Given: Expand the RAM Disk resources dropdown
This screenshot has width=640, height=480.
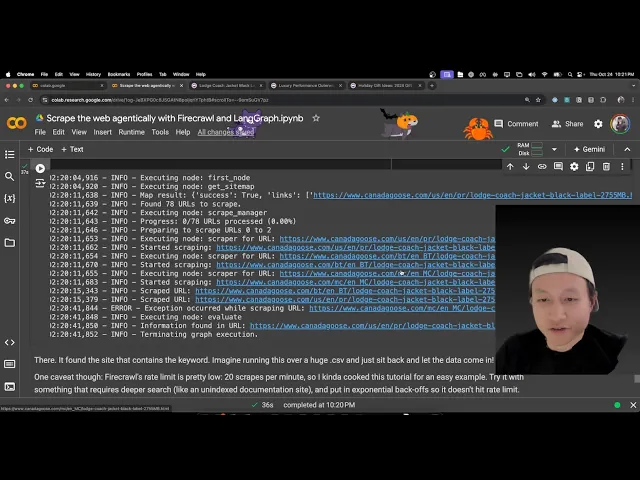Looking at the screenshot, I should coord(554,149).
